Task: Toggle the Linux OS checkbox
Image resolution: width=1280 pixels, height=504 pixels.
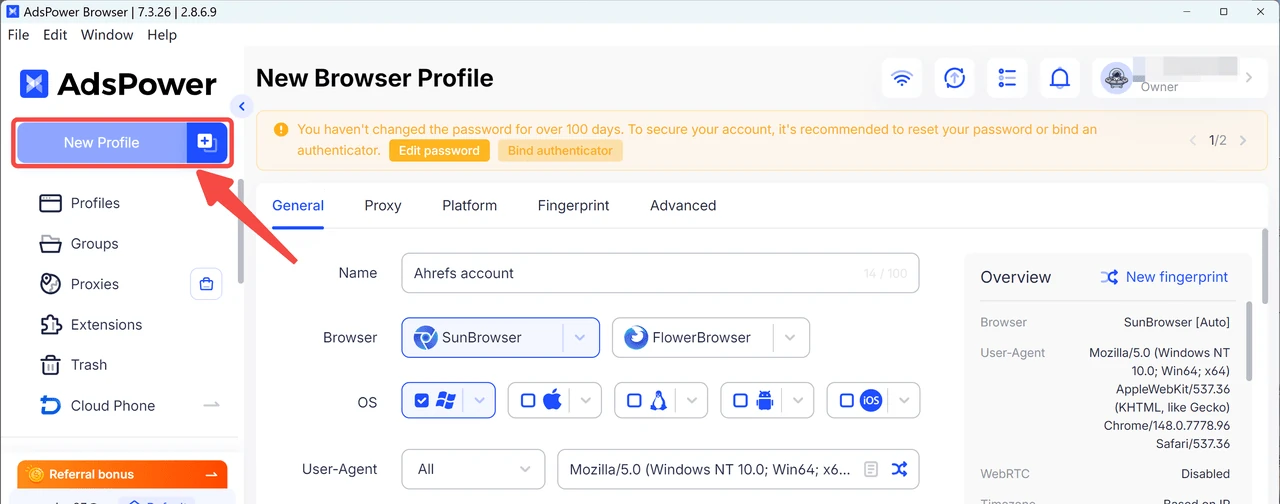Action: point(634,401)
